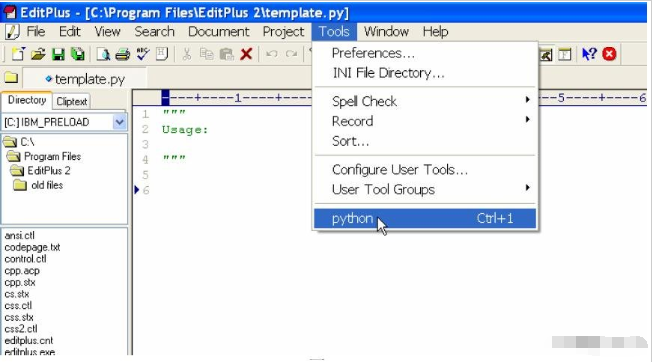Run the python user tool

click(x=425, y=219)
